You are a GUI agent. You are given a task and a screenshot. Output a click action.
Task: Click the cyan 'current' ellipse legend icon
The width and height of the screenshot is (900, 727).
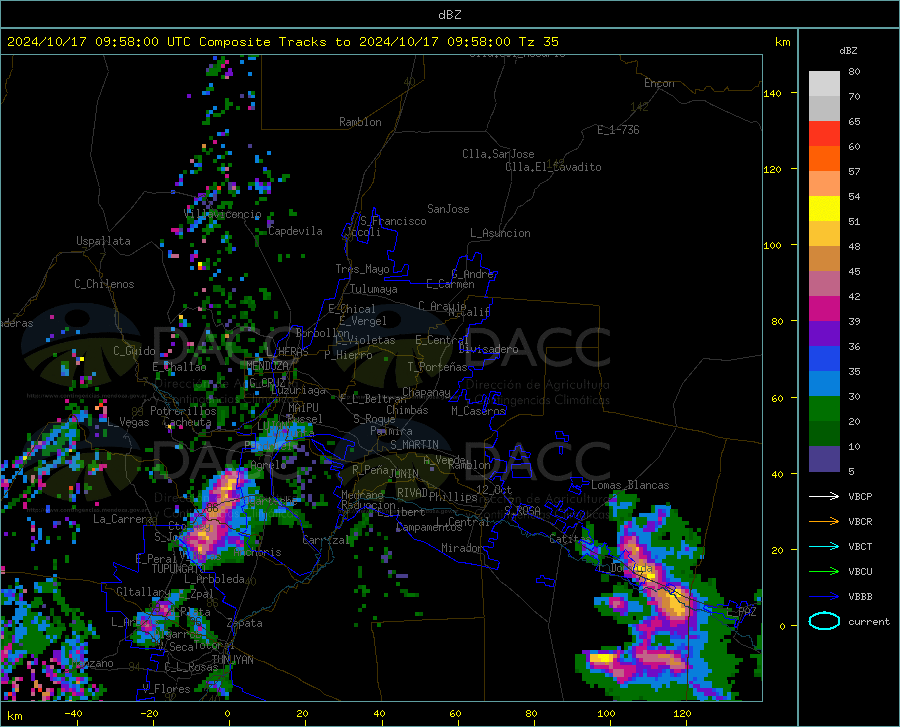pyautogui.click(x=824, y=621)
